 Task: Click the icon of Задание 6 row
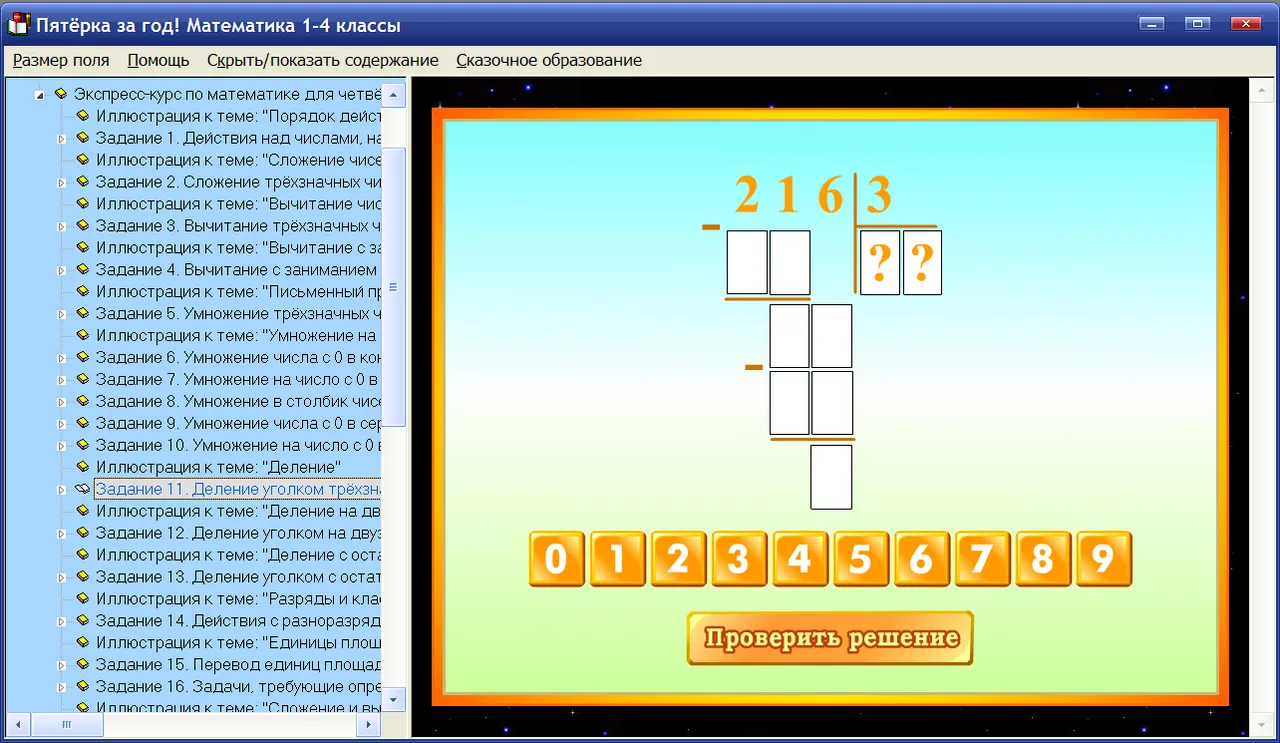coord(83,358)
